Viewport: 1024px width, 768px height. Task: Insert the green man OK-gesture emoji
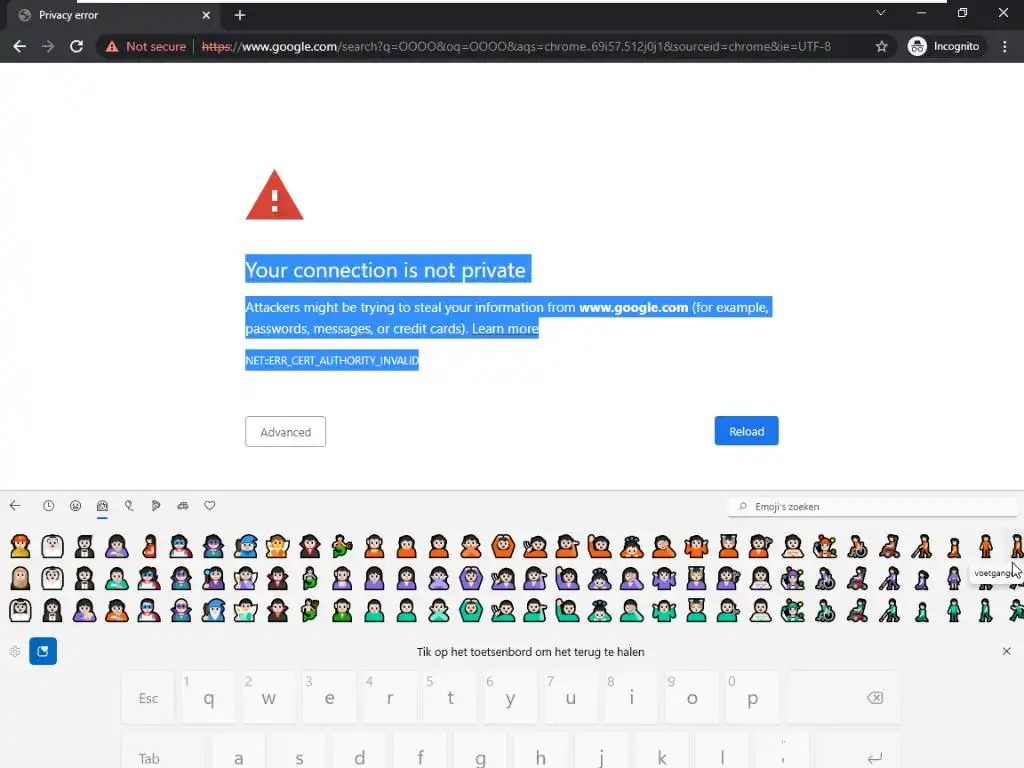pos(471,610)
